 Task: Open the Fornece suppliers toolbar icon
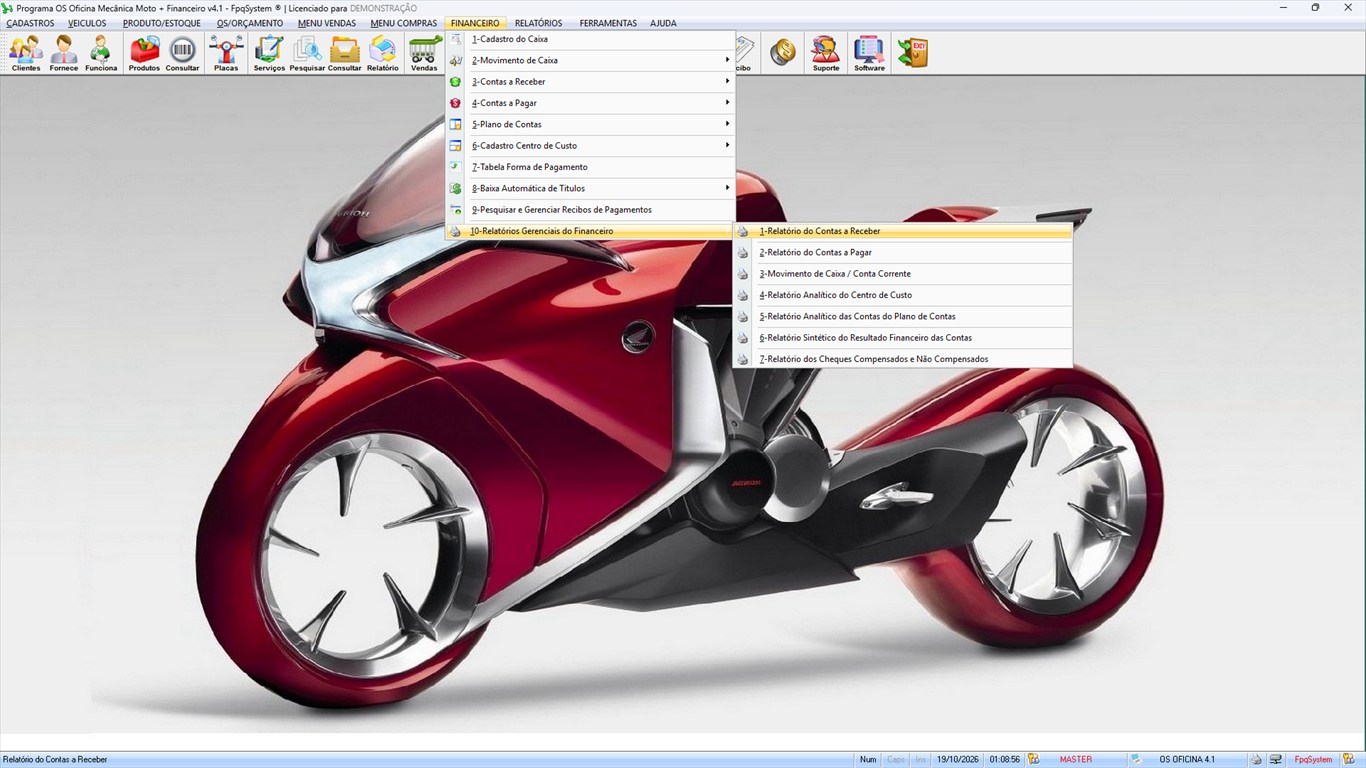click(x=64, y=53)
